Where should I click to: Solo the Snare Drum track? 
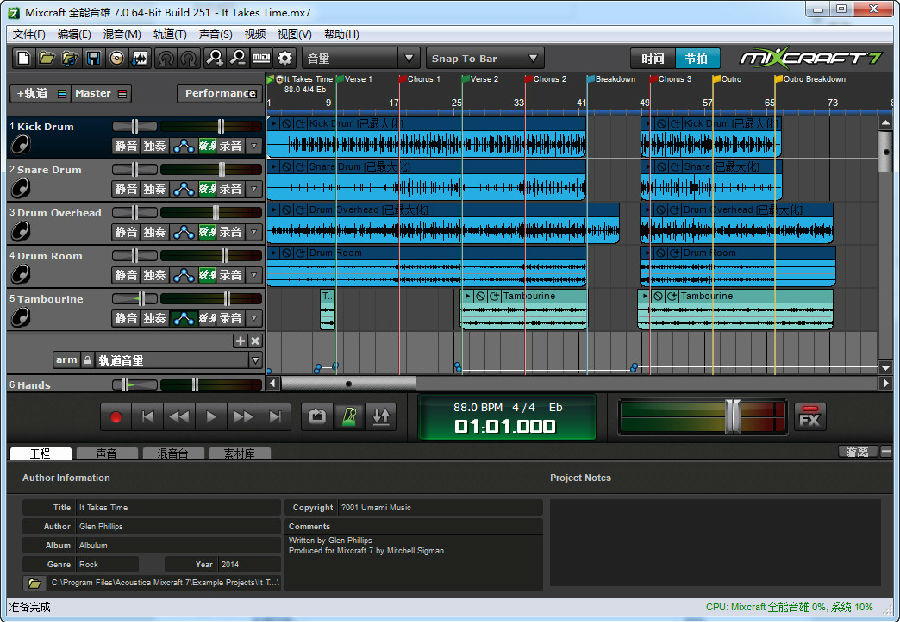pyautogui.click(x=154, y=189)
